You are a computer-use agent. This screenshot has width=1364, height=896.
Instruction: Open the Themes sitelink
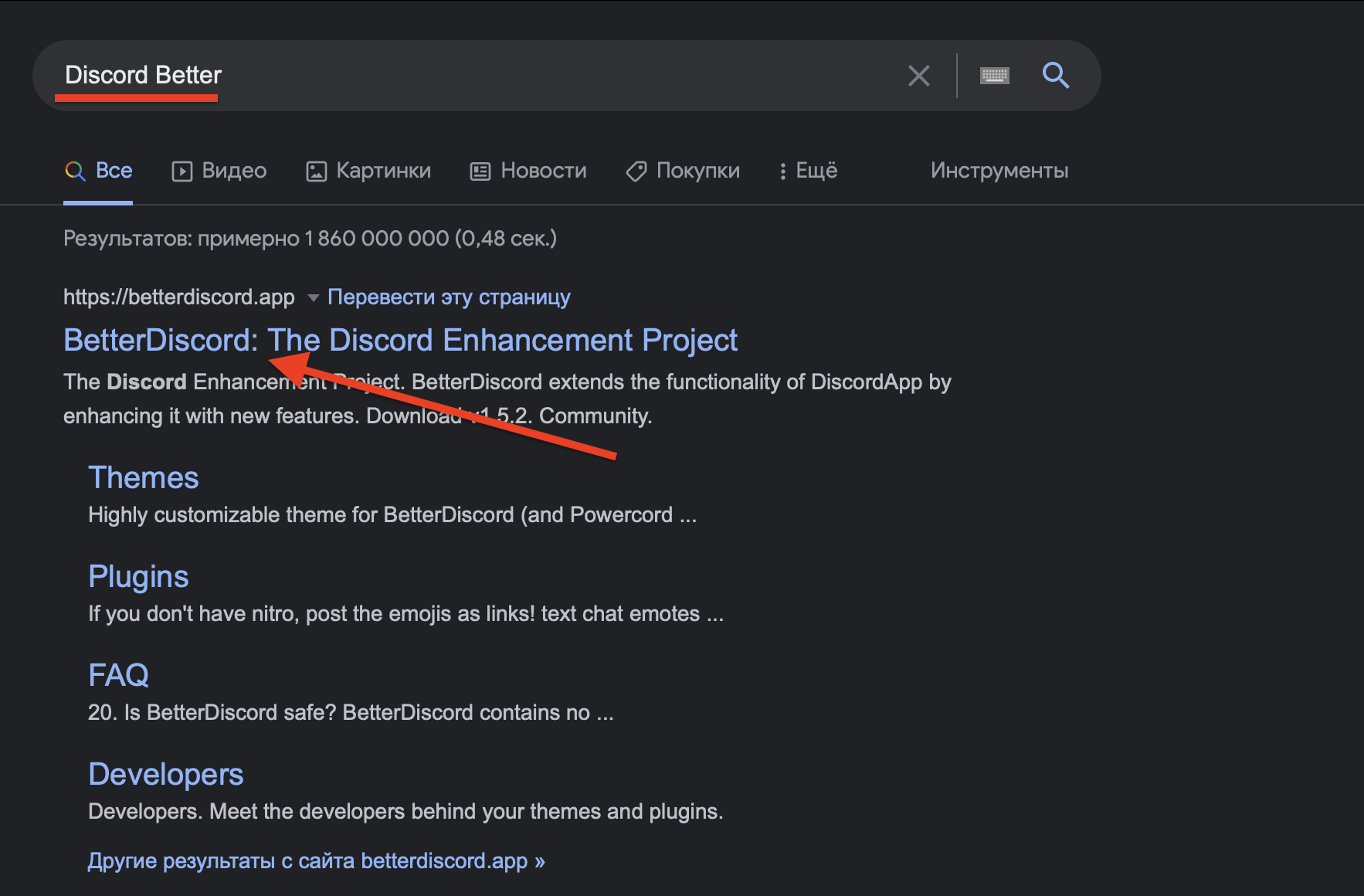click(144, 478)
